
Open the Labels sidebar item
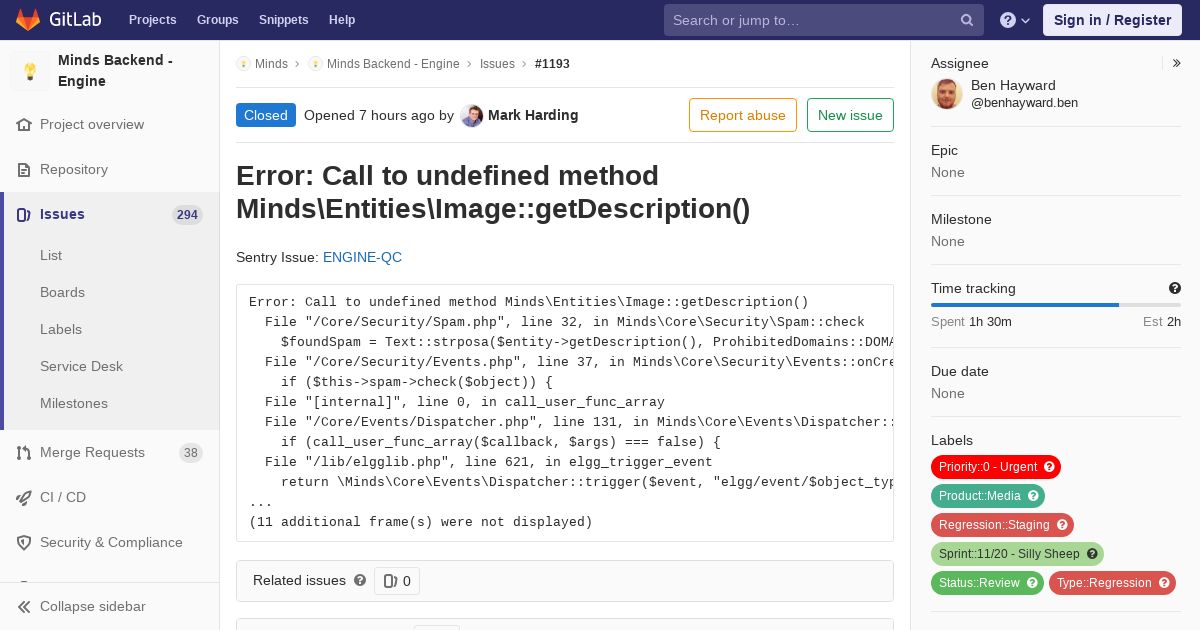pos(61,330)
